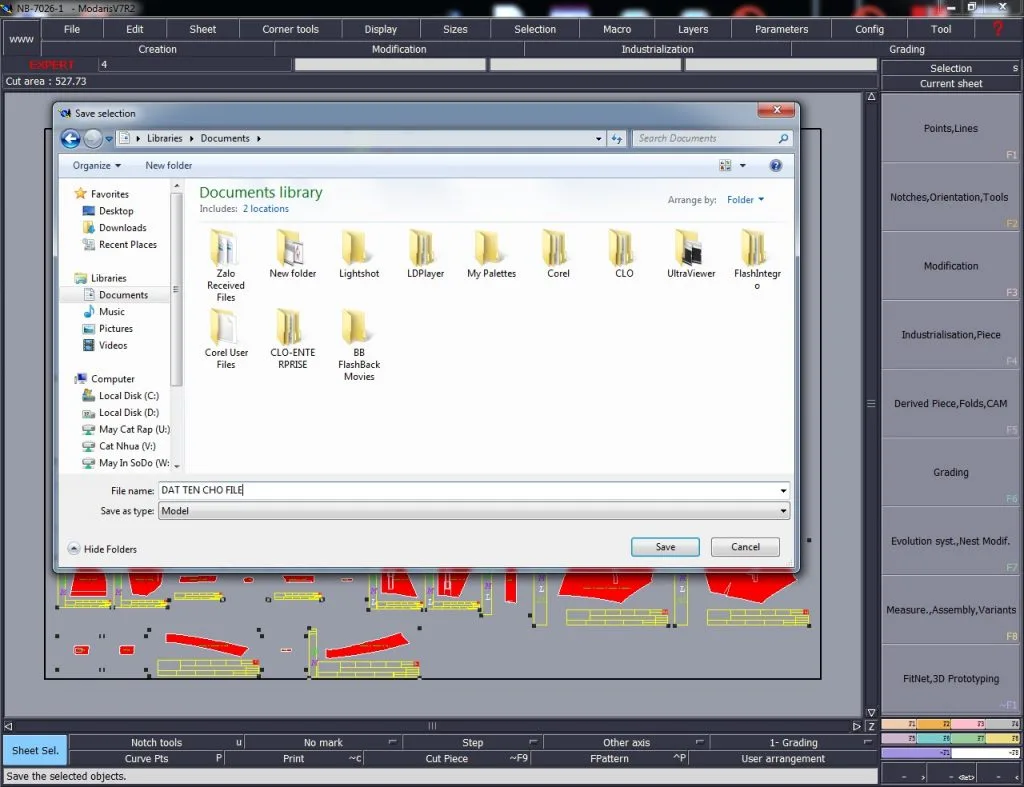Open the May Cat Rap (U:) drive
1024x787 pixels.
[134, 430]
